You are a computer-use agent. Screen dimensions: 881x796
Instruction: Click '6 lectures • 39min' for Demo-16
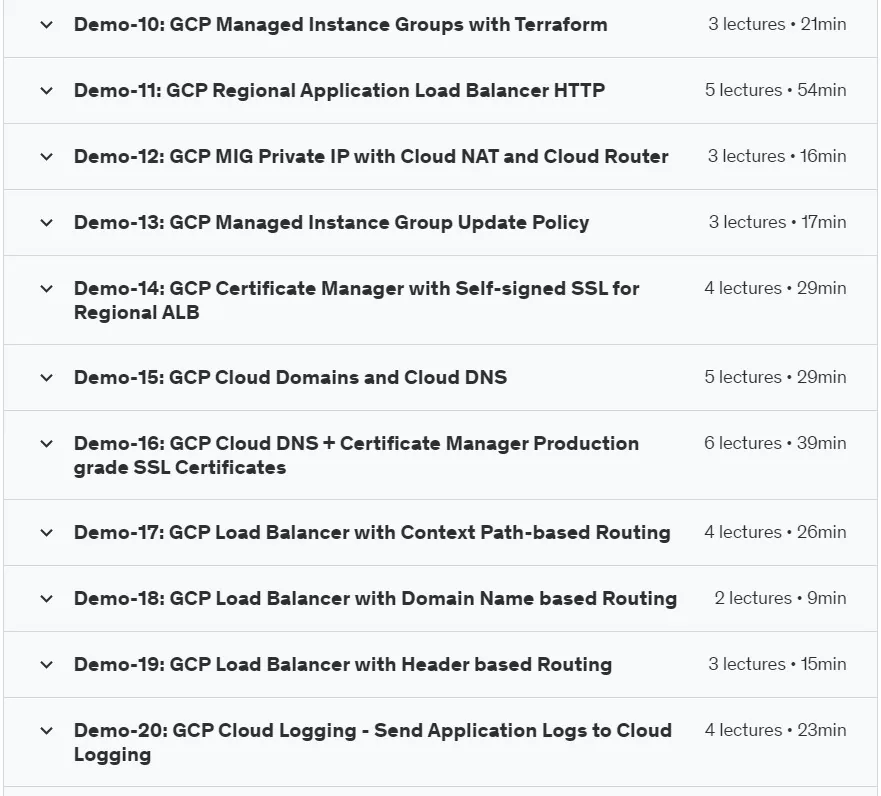(775, 443)
